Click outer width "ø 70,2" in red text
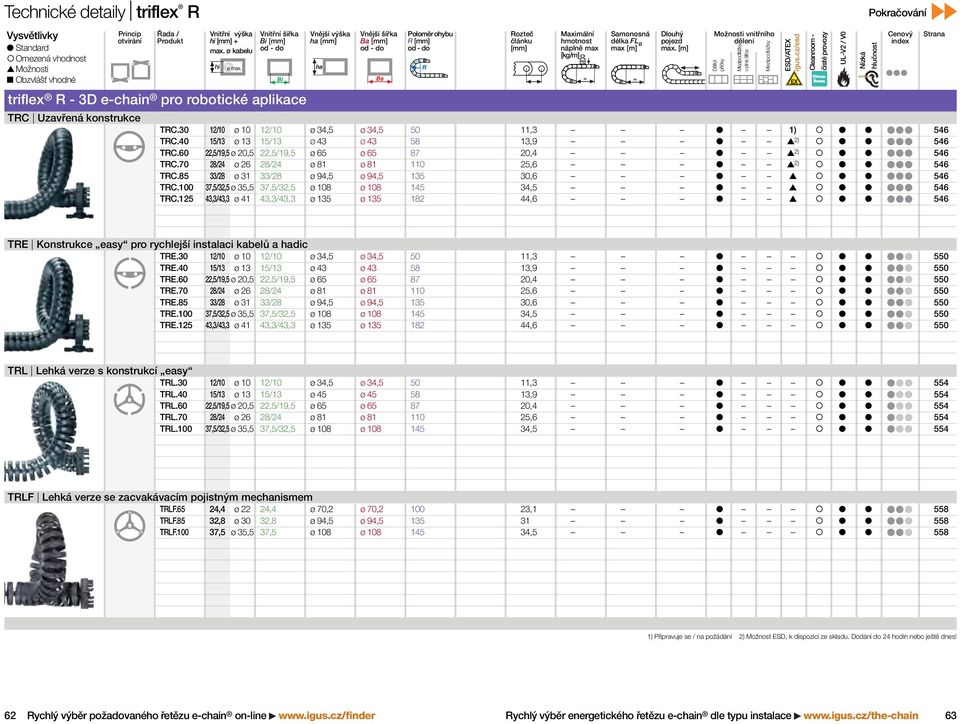960x724 pixels. pos(372,509)
